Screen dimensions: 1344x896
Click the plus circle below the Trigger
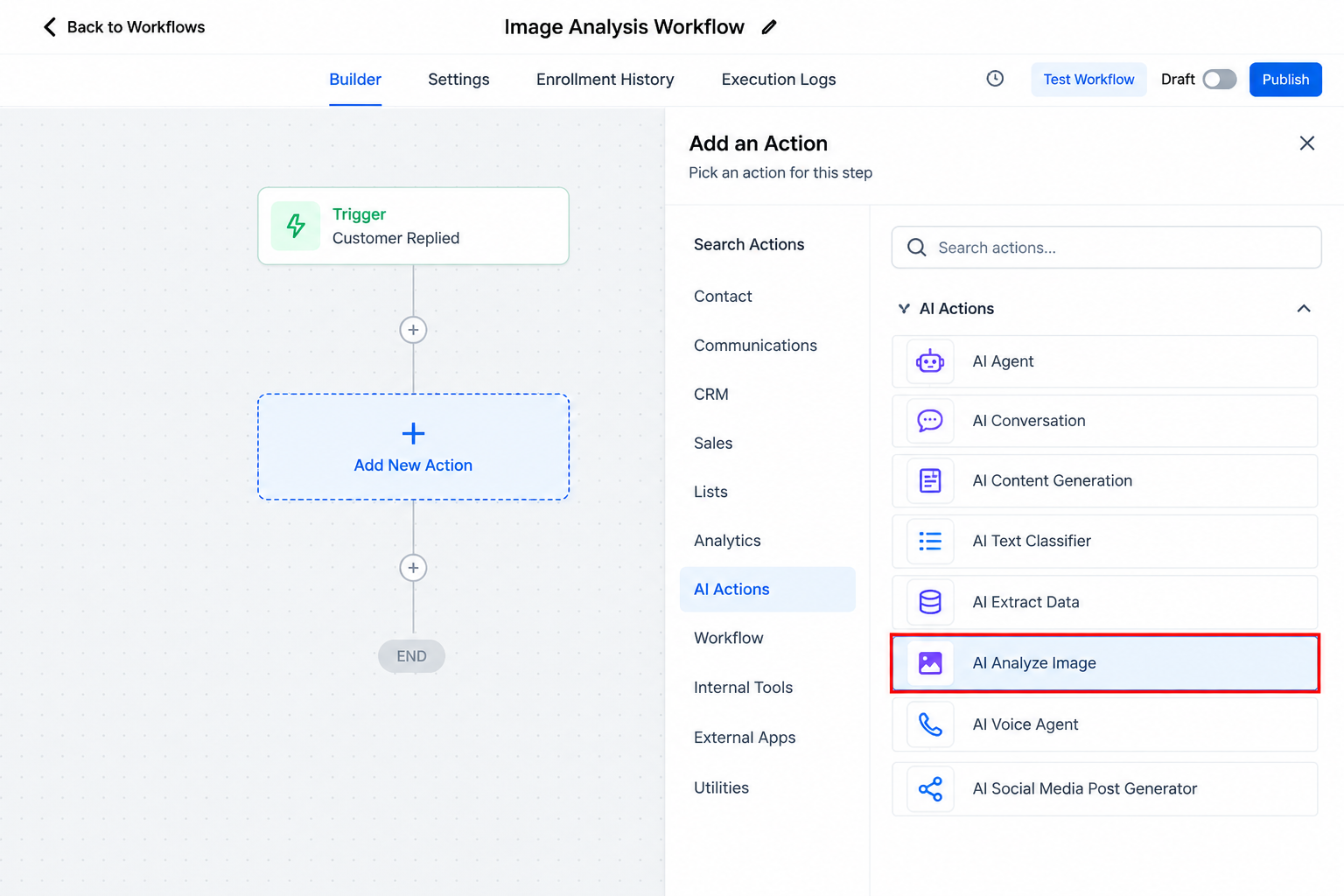[x=413, y=330]
